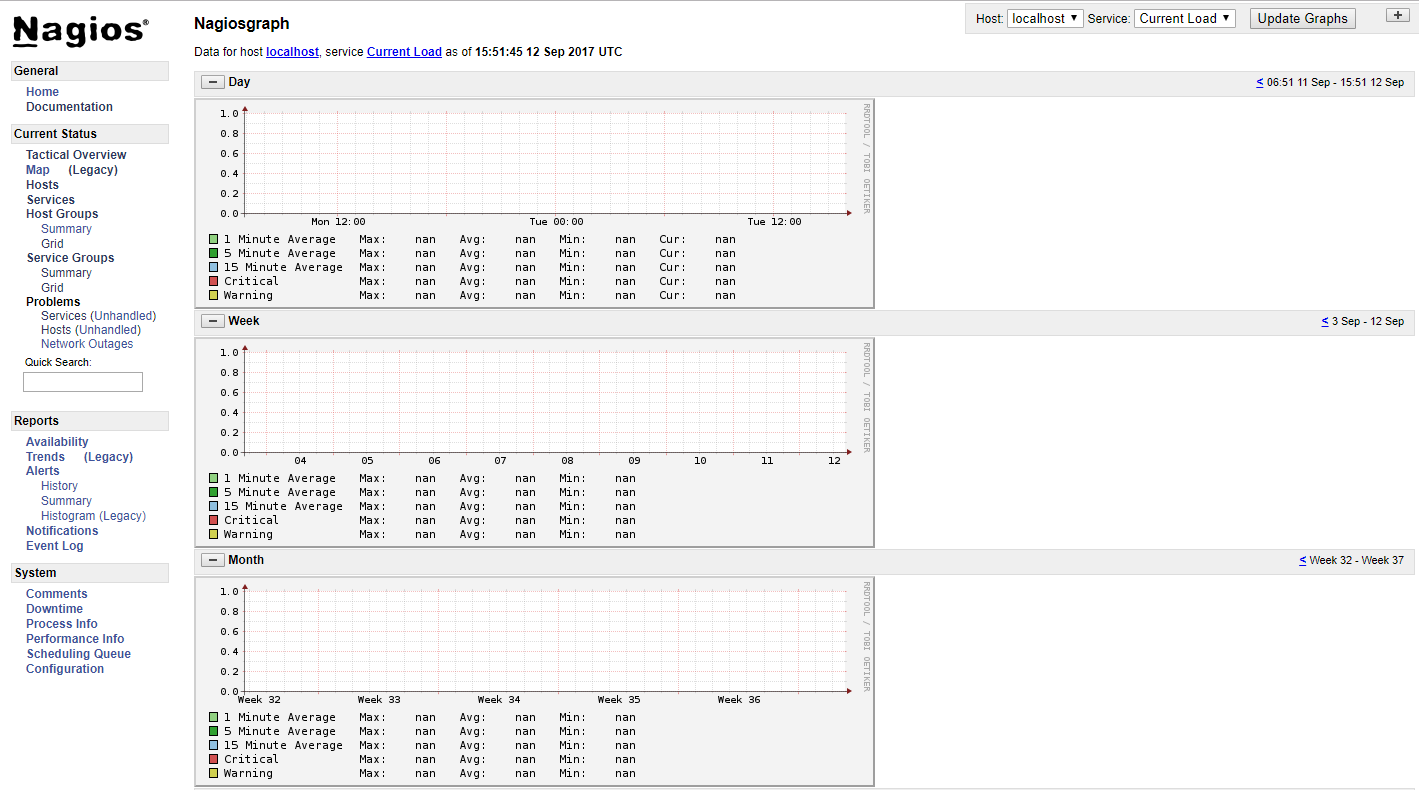This screenshot has width=1419, height=790.
Task: Open the Current Load service link
Action: click(404, 52)
